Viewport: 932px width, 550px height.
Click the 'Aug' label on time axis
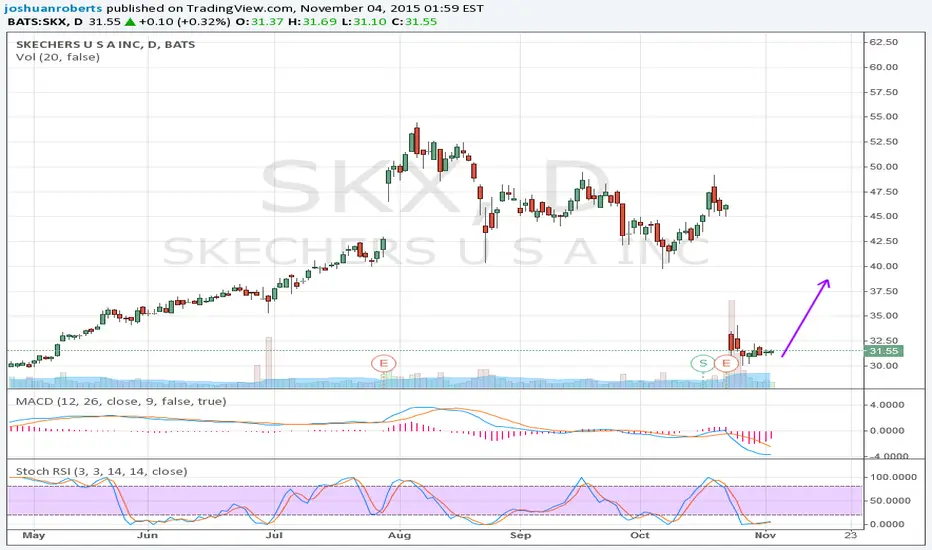pyautogui.click(x=399, y=535)
